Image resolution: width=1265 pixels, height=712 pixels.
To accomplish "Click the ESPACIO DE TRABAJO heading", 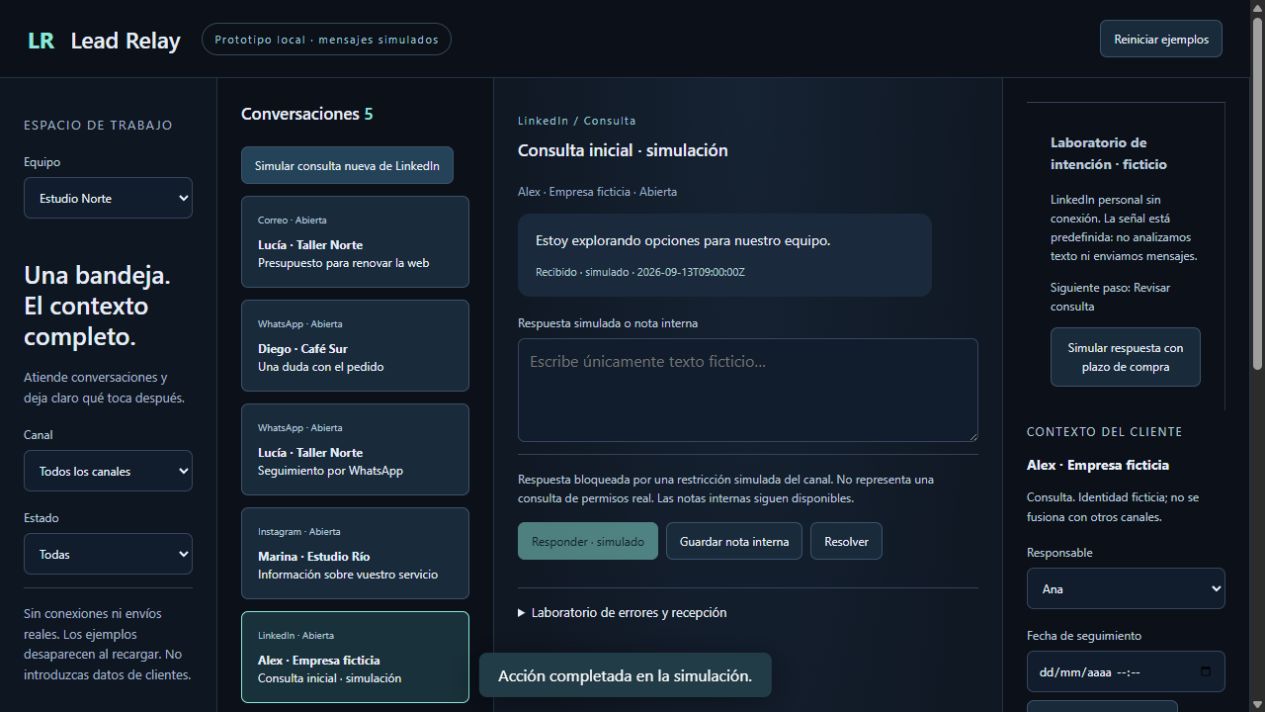I will click(x=98, y=125).
